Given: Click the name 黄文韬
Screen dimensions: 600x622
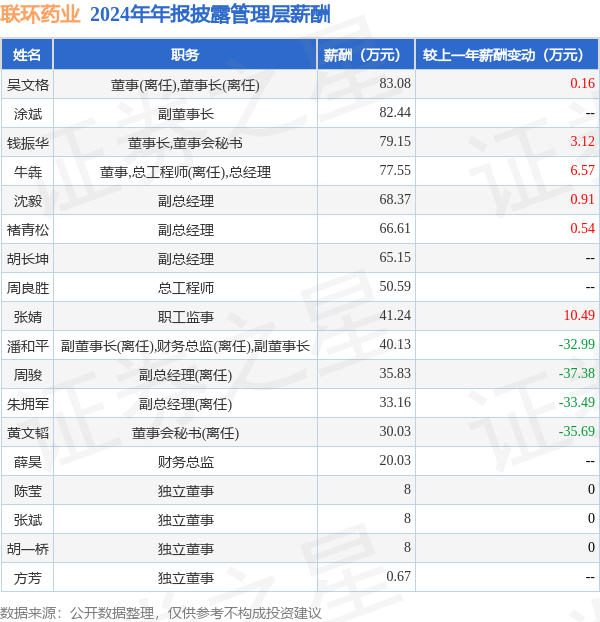Looking at the screenshot, I should (x=27, y=433).
